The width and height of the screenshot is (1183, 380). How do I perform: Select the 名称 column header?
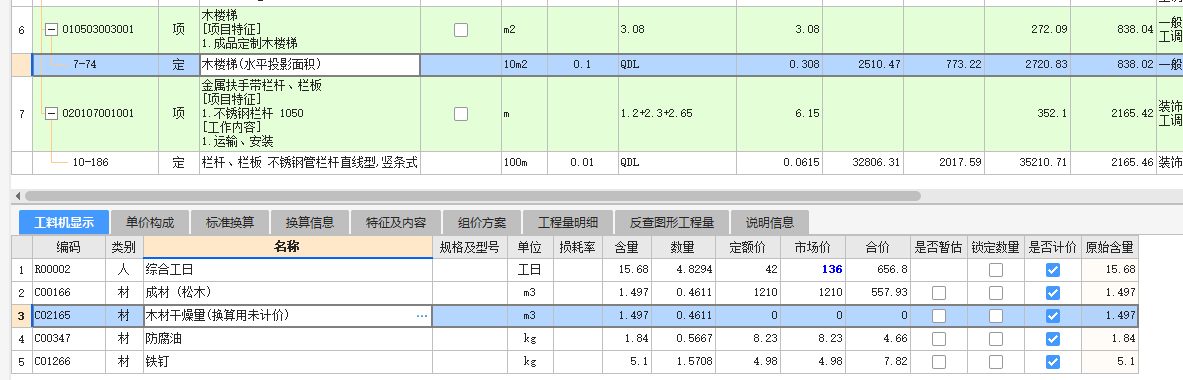(287, 247)
